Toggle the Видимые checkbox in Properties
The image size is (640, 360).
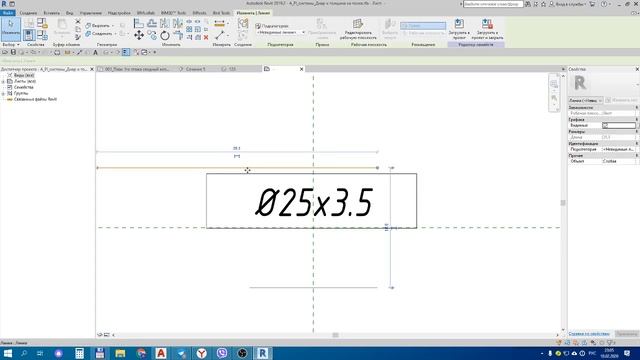[x=605, y=125]
